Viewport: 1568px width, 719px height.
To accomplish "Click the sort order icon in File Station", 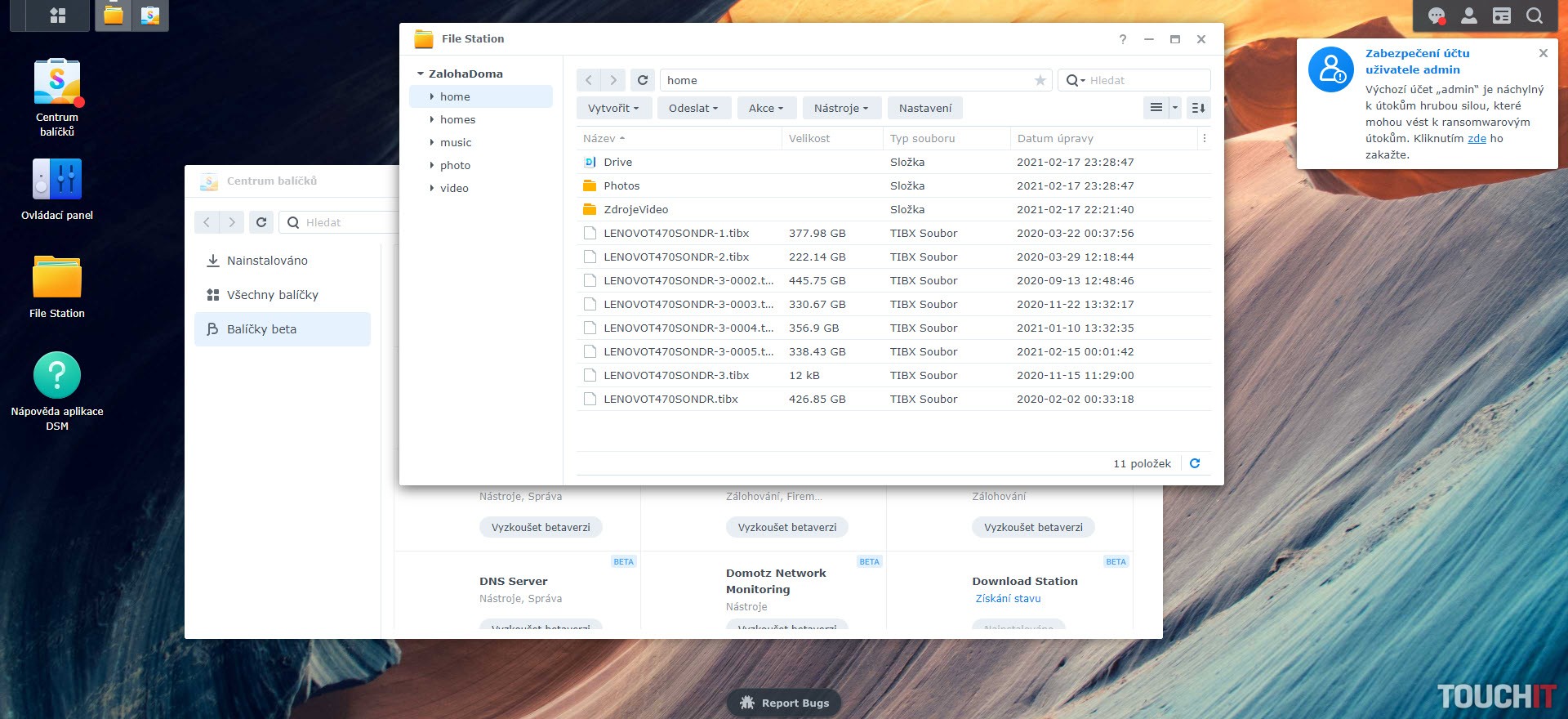I will point(1198,108).
